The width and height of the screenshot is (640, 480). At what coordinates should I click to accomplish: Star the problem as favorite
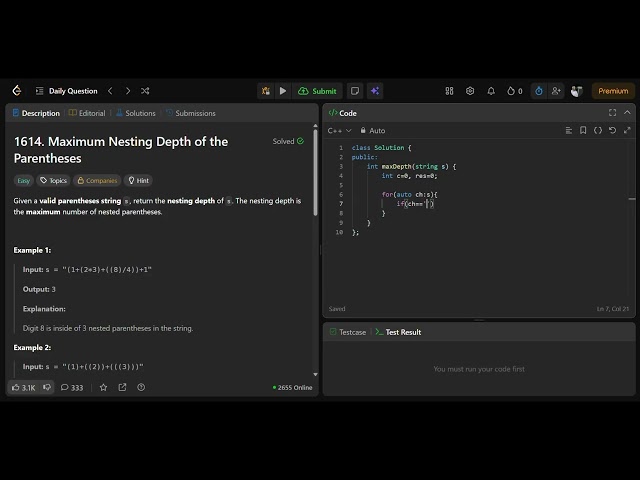[103, 387]
